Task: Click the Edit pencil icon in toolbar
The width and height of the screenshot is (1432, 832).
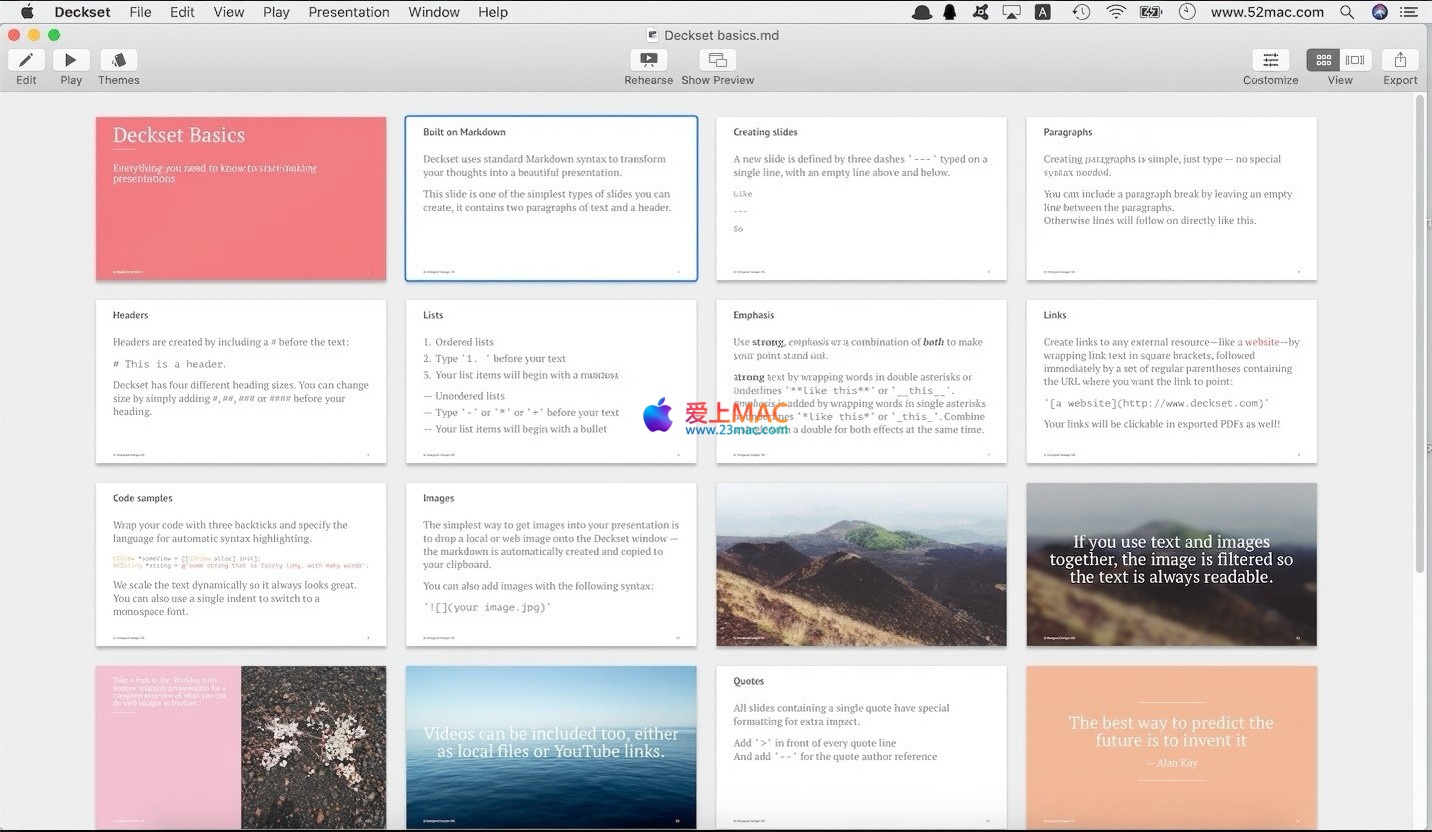Action: pyautogui.click(x=26, y=61)
